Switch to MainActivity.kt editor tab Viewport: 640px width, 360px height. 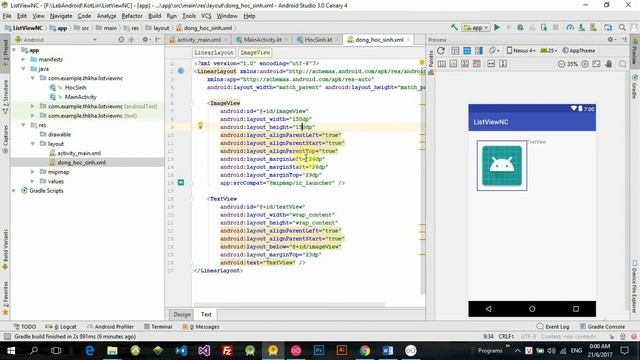coord(262,40)
